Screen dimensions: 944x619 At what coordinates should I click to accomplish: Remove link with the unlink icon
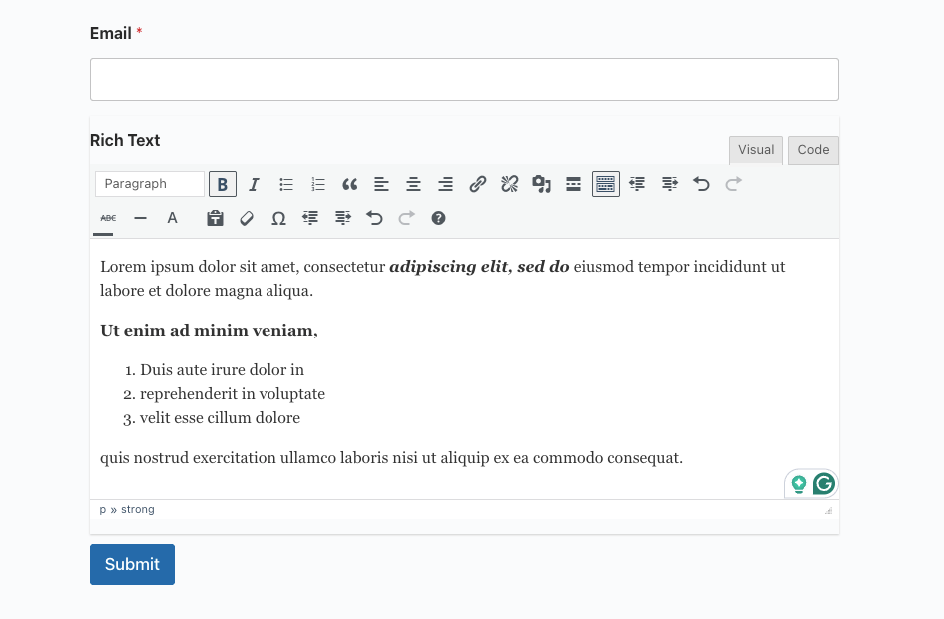point(510,184)
